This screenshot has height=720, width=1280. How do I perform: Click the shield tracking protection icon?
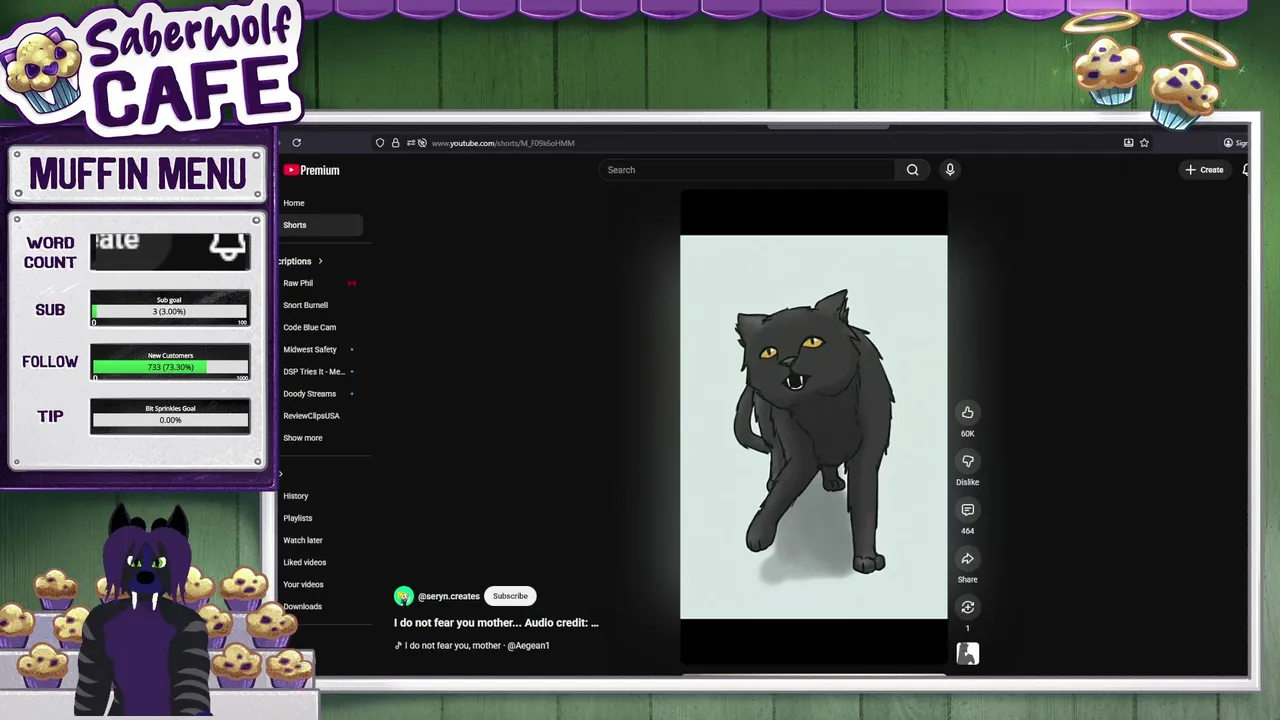[x=380, y=143]
